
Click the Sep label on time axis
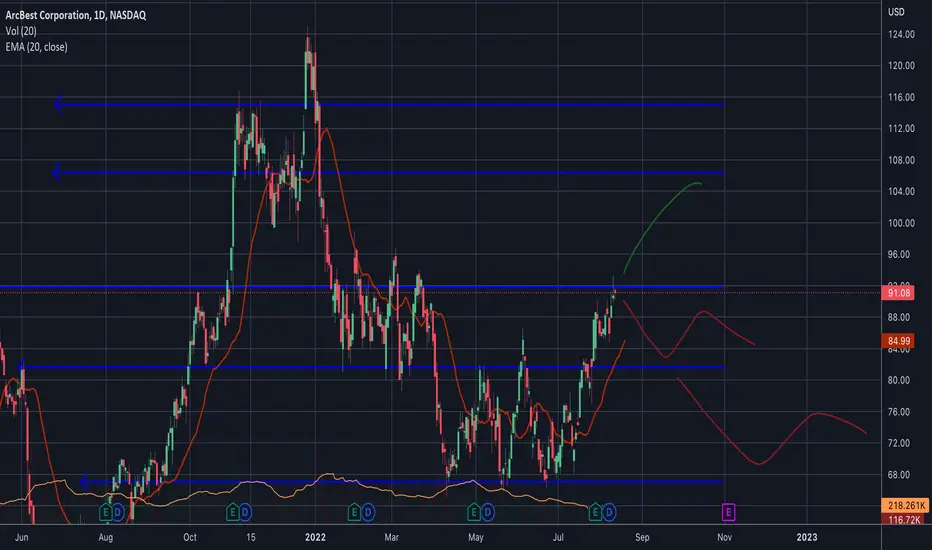point(642,538)
